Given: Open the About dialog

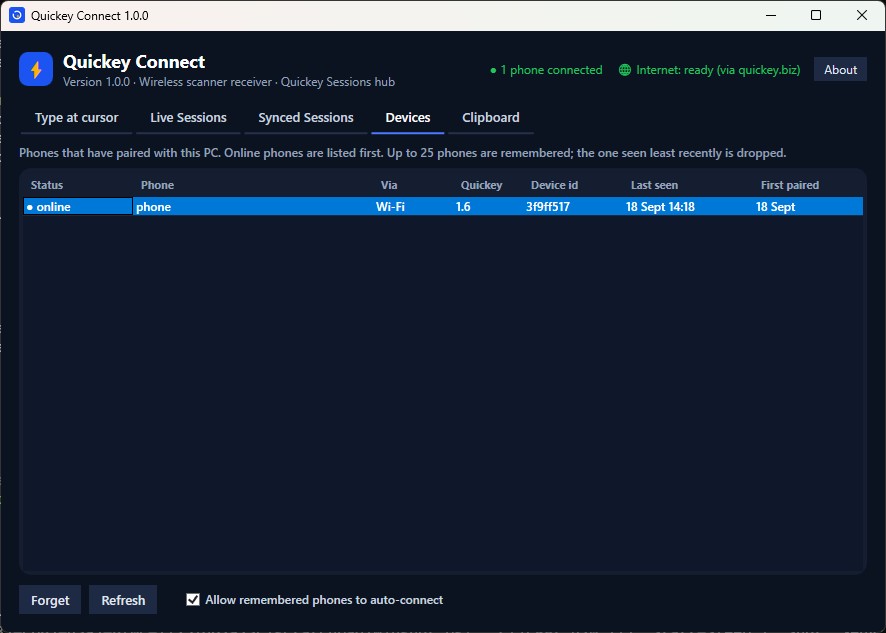Looking at the screenshot, I should [x=840, y=70].
